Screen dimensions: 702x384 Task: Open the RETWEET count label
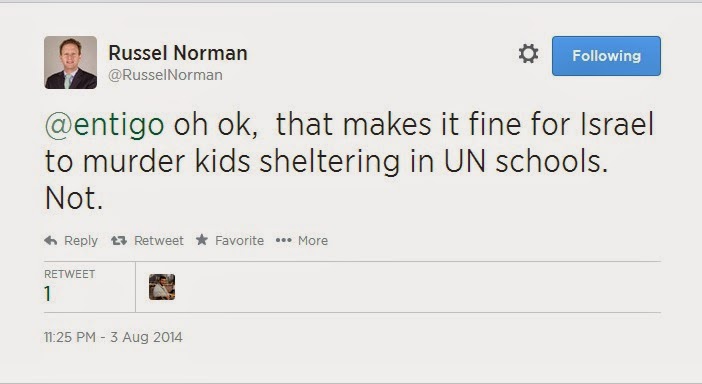click(x=69, y=274)
